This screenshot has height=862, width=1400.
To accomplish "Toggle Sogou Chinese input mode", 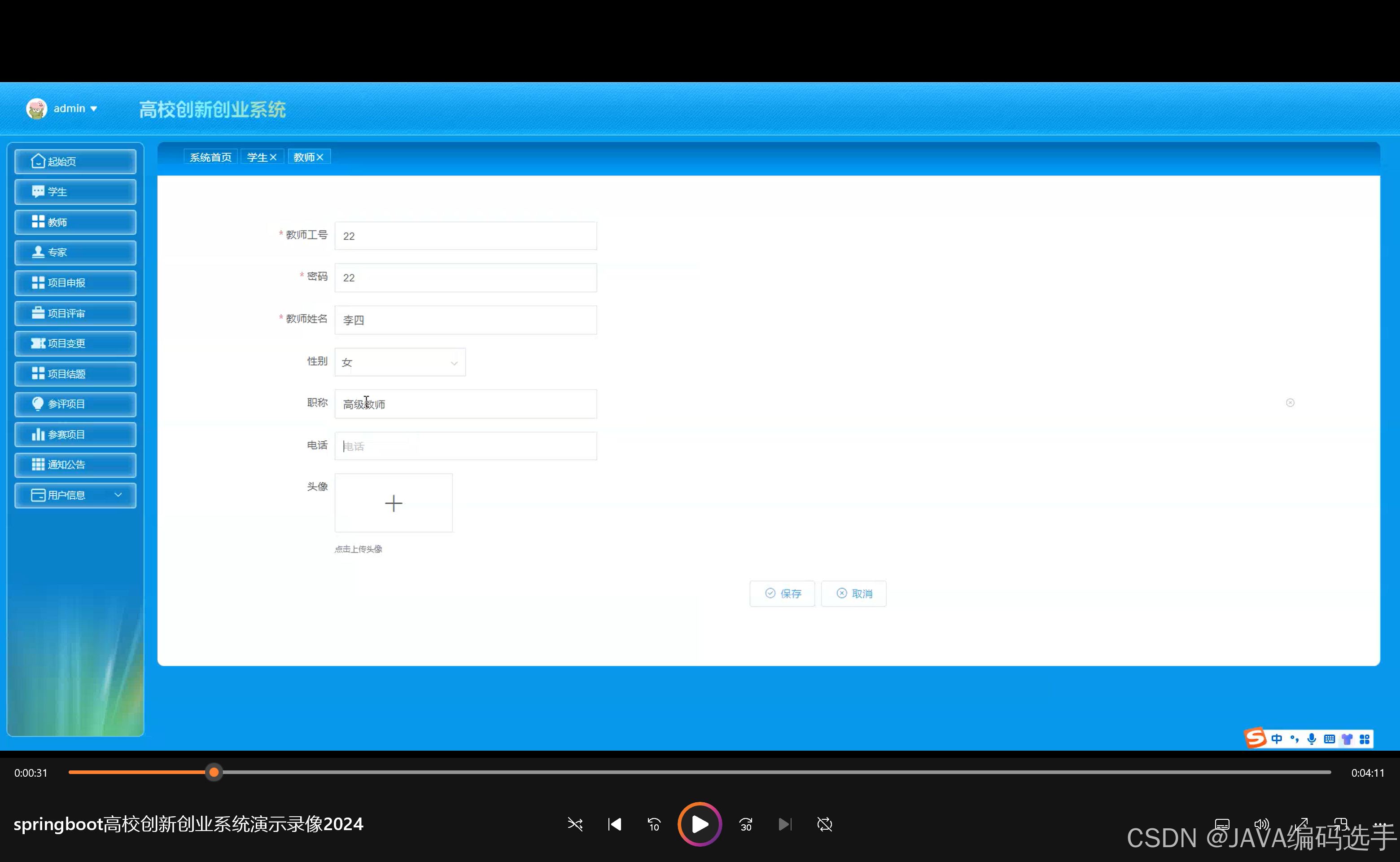I will click(1277, 739).
